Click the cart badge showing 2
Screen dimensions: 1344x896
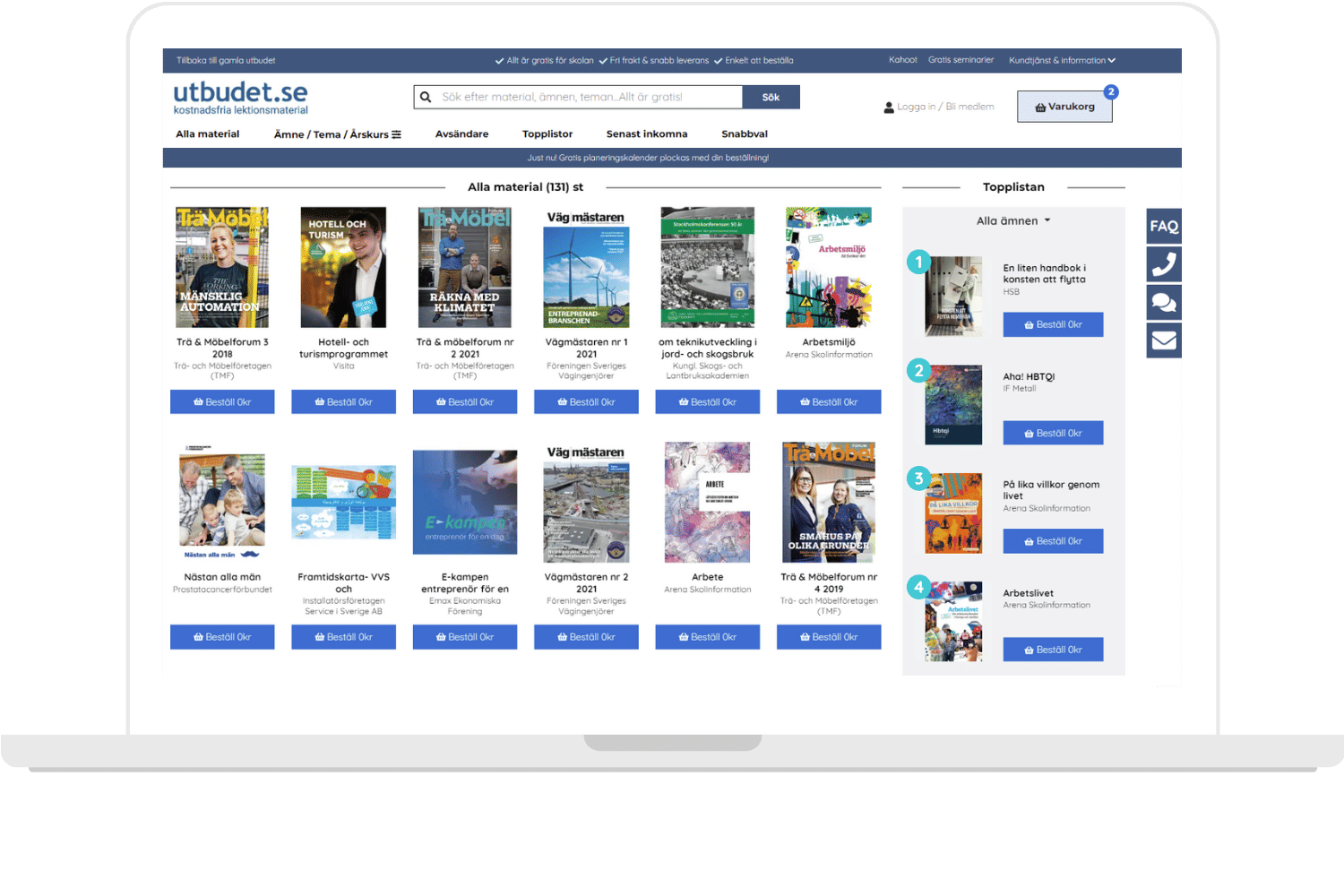click(1111, 91)
